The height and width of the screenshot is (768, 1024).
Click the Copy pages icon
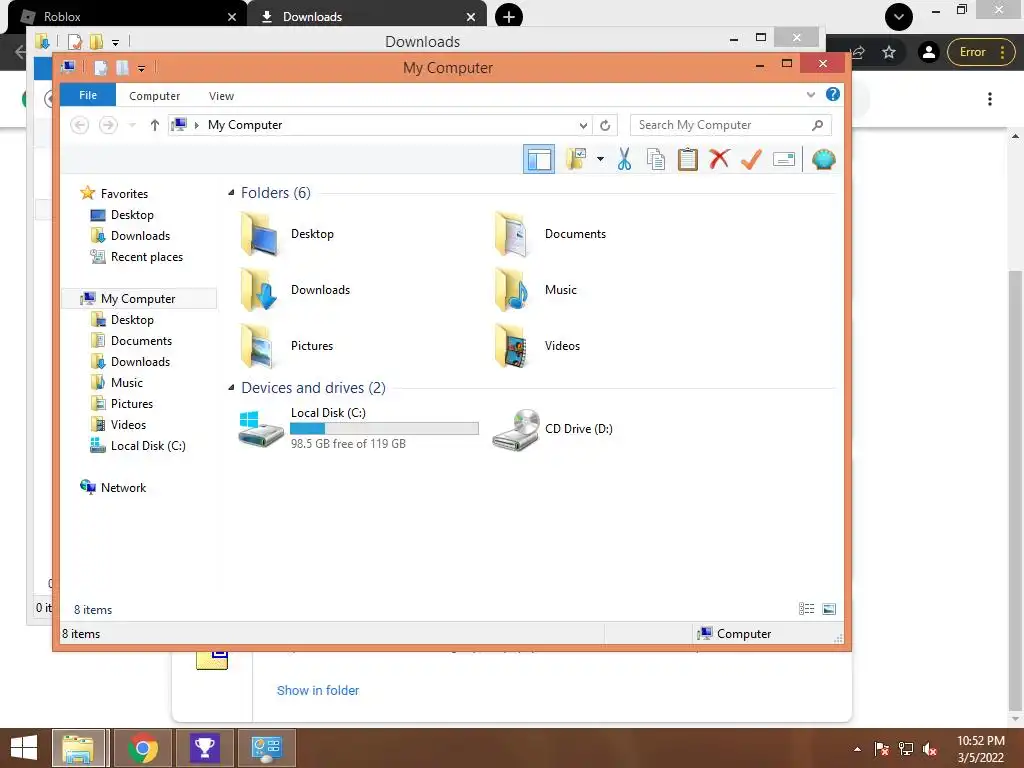tap(656, 159)
